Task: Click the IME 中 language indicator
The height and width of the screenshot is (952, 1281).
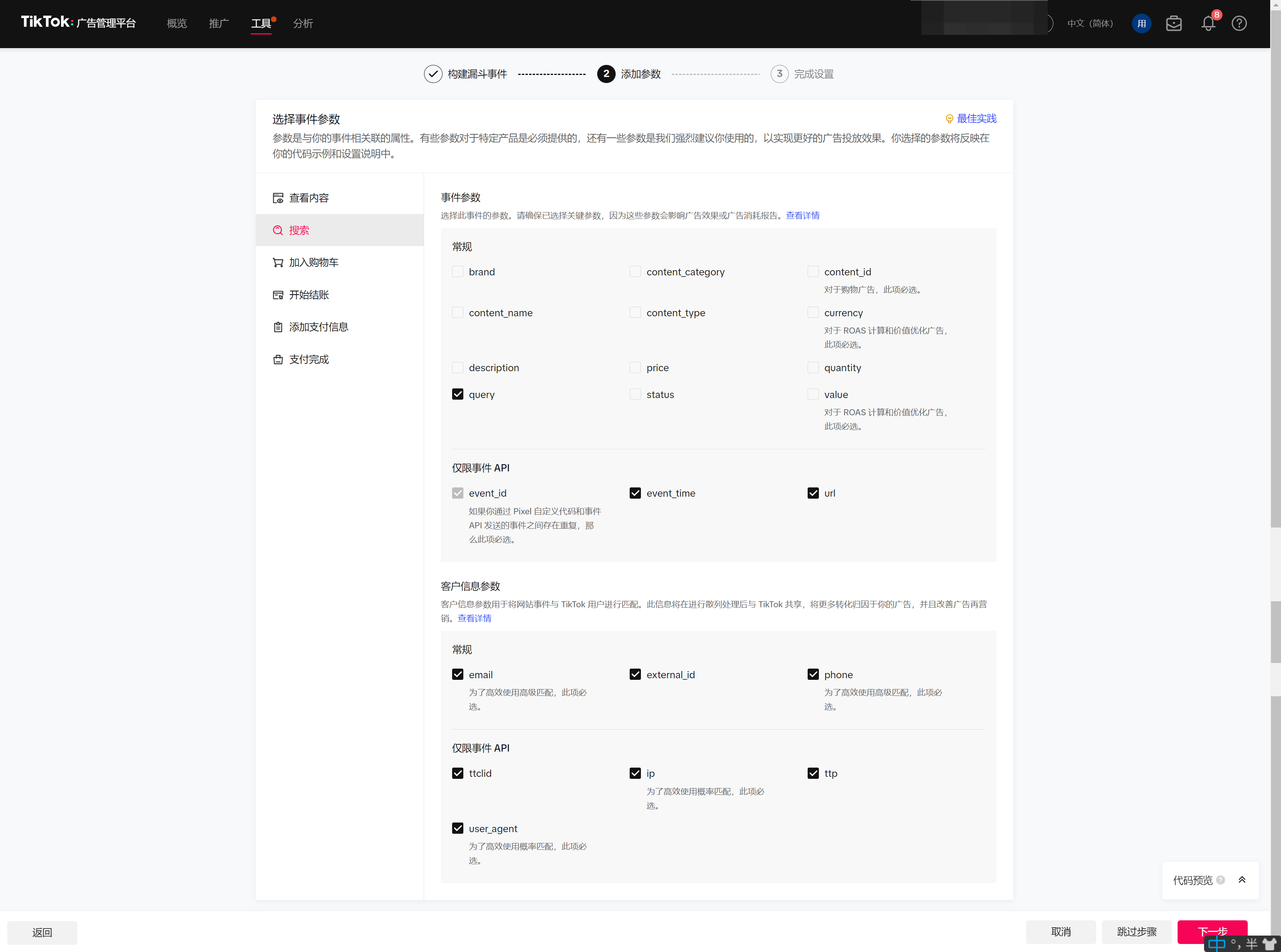Action: tap(1216, 944)
